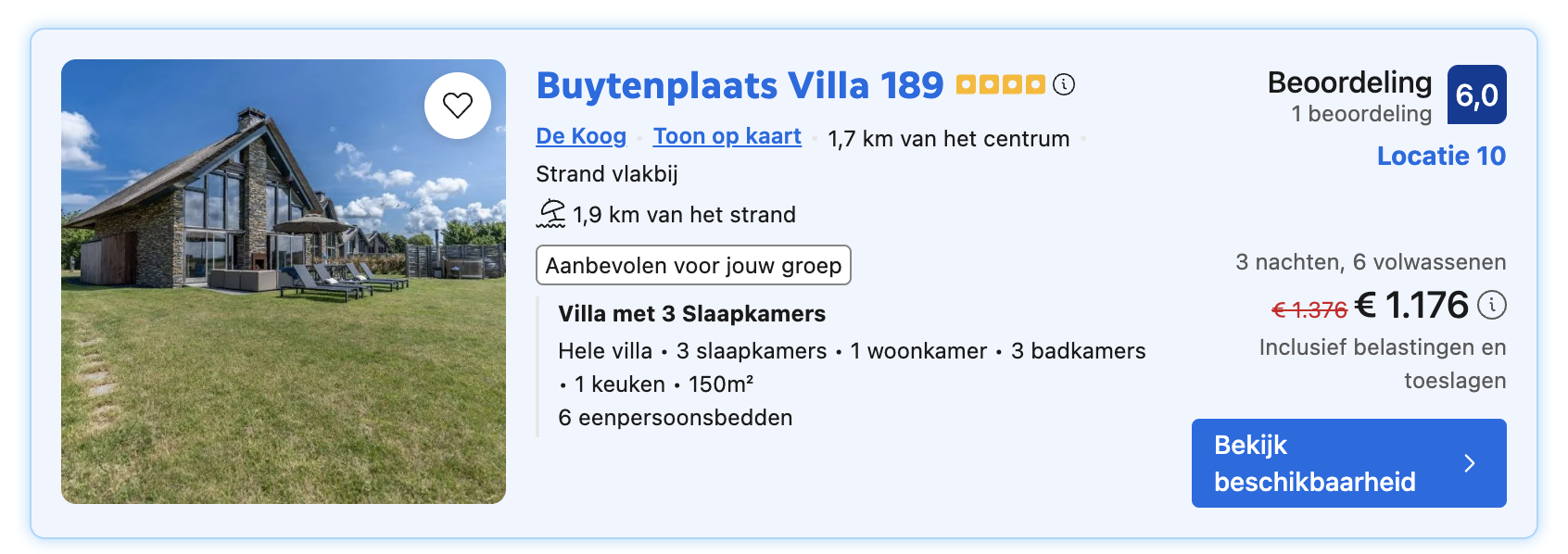The height and width of the screenshot is (554, 1568).
Task: Click the beach umbrella distance icon
Action: click(550, 214)
